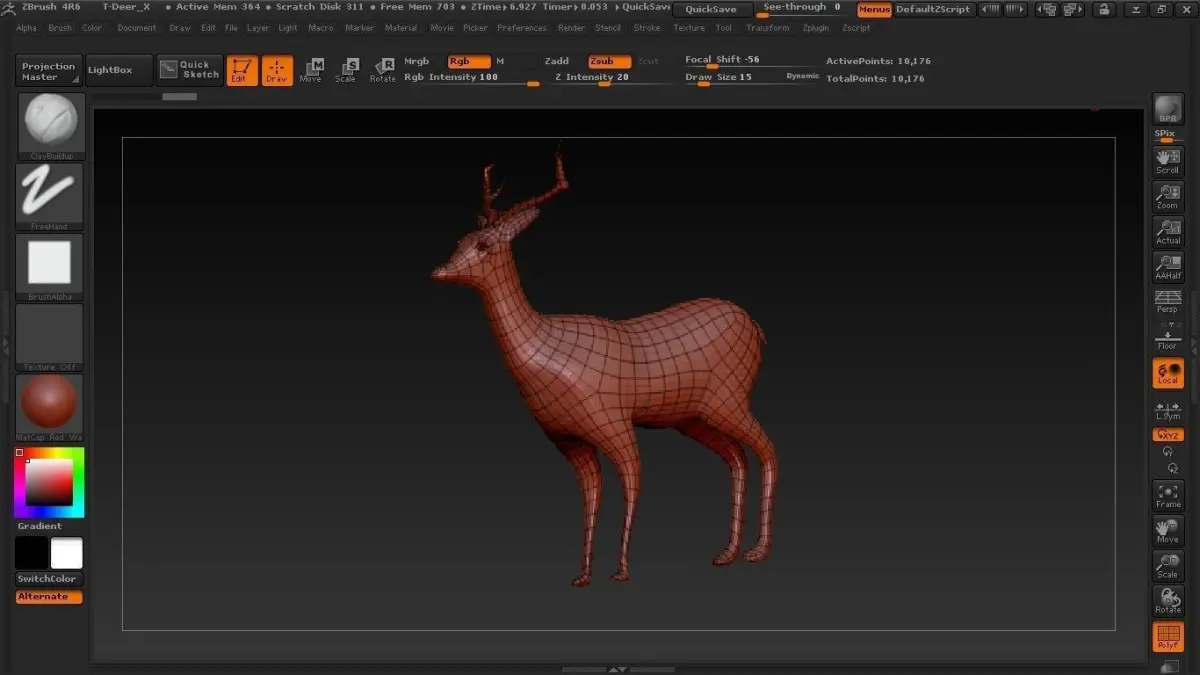Open the BrushAlpha picker

(50, 267)
